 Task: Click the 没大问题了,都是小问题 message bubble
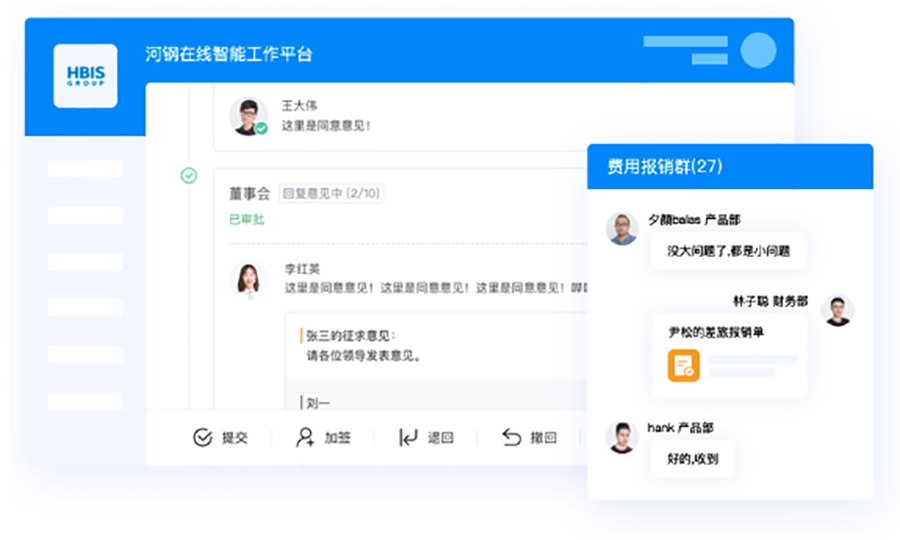pos(728,251)
